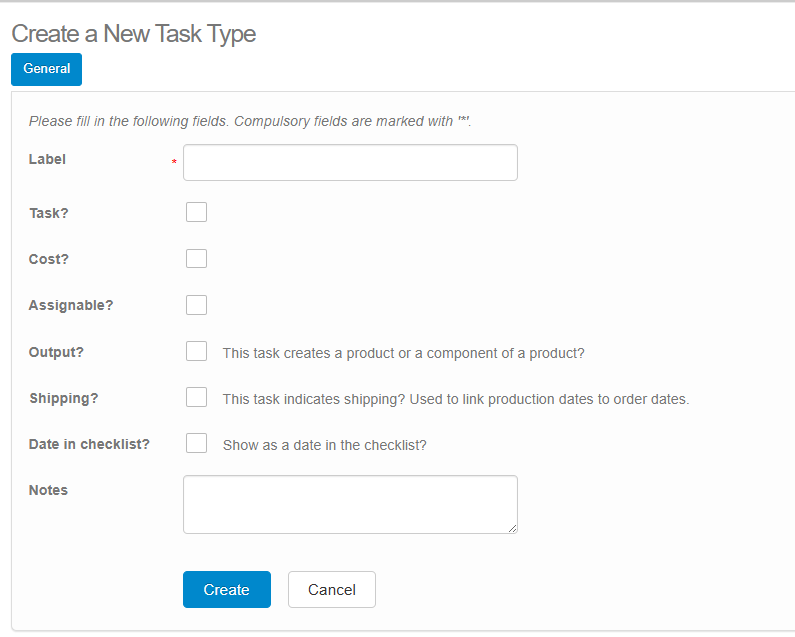The image size is (795, 637).
Task: Click the bold 'Notes' field label
Action: coord(48,490)
